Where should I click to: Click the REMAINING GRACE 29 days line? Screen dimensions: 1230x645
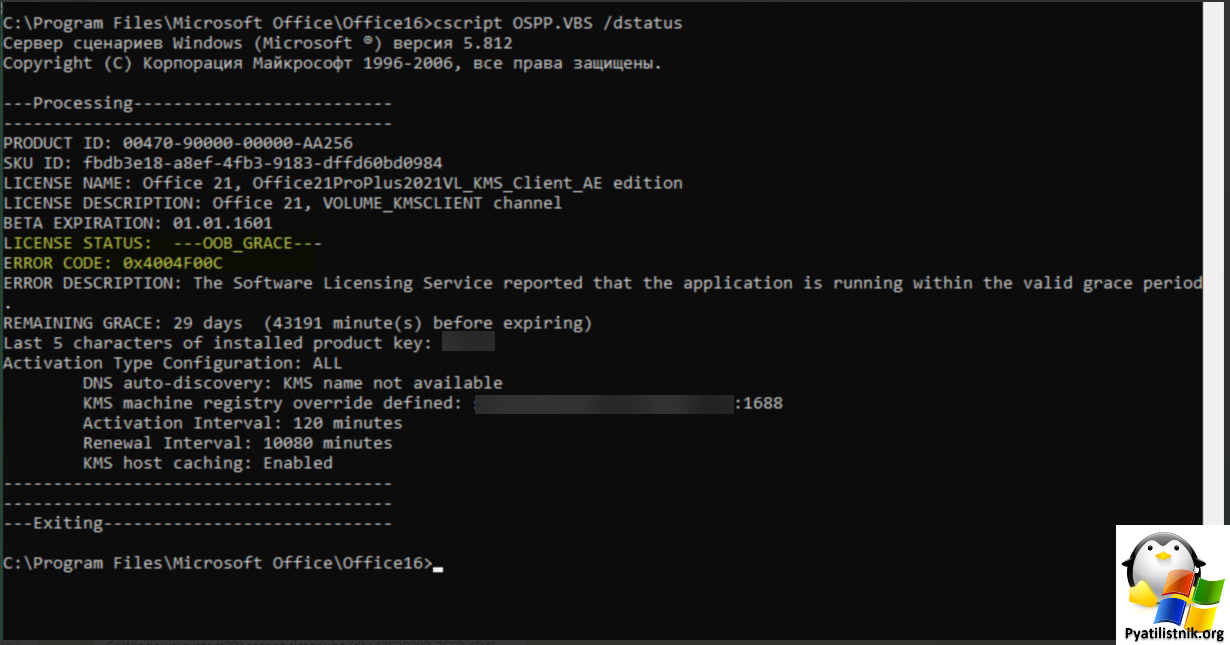click(298, 323)
